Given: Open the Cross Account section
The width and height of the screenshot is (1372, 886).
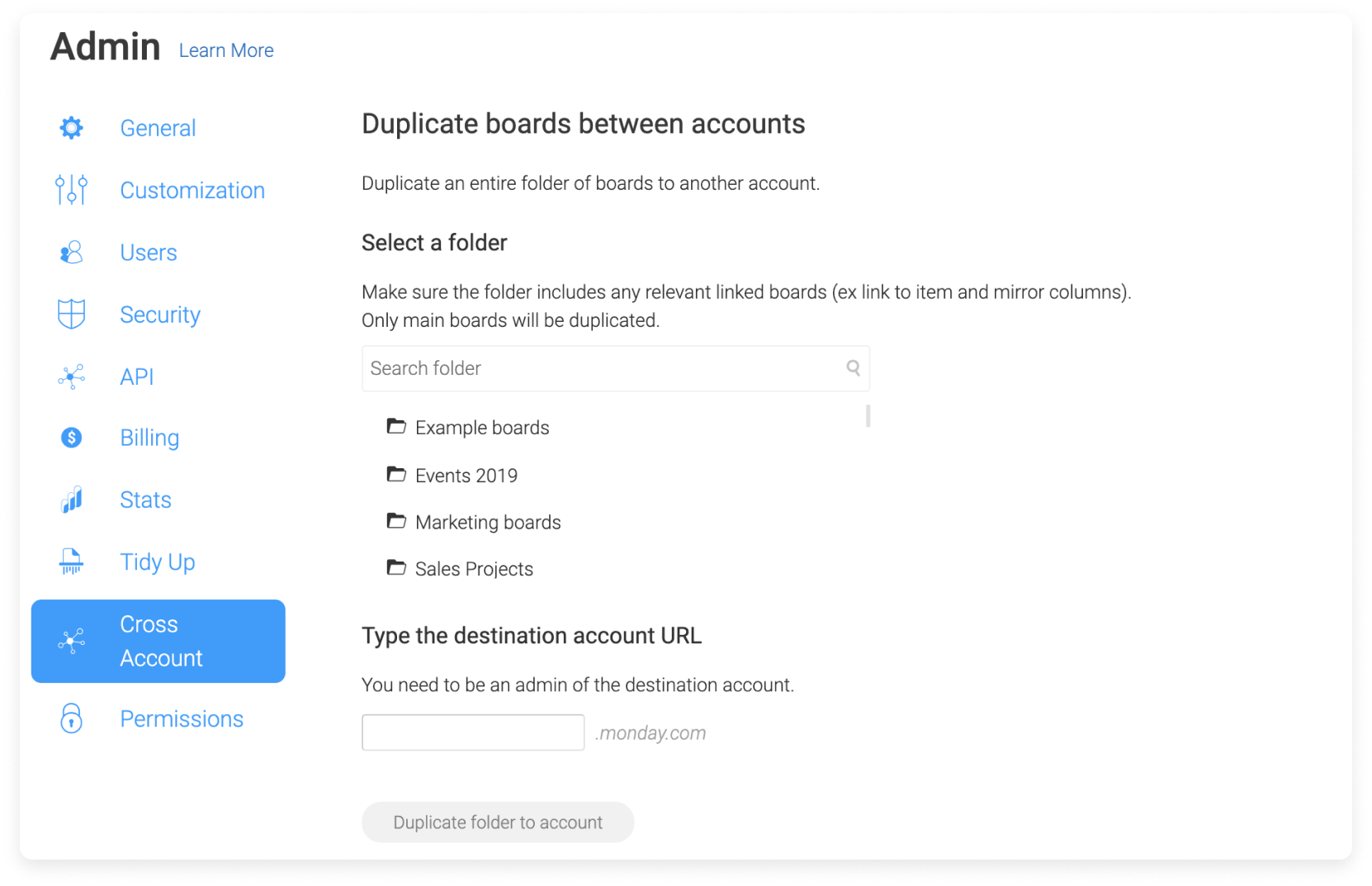Looking at the screenshot, I should click(158, 642).
